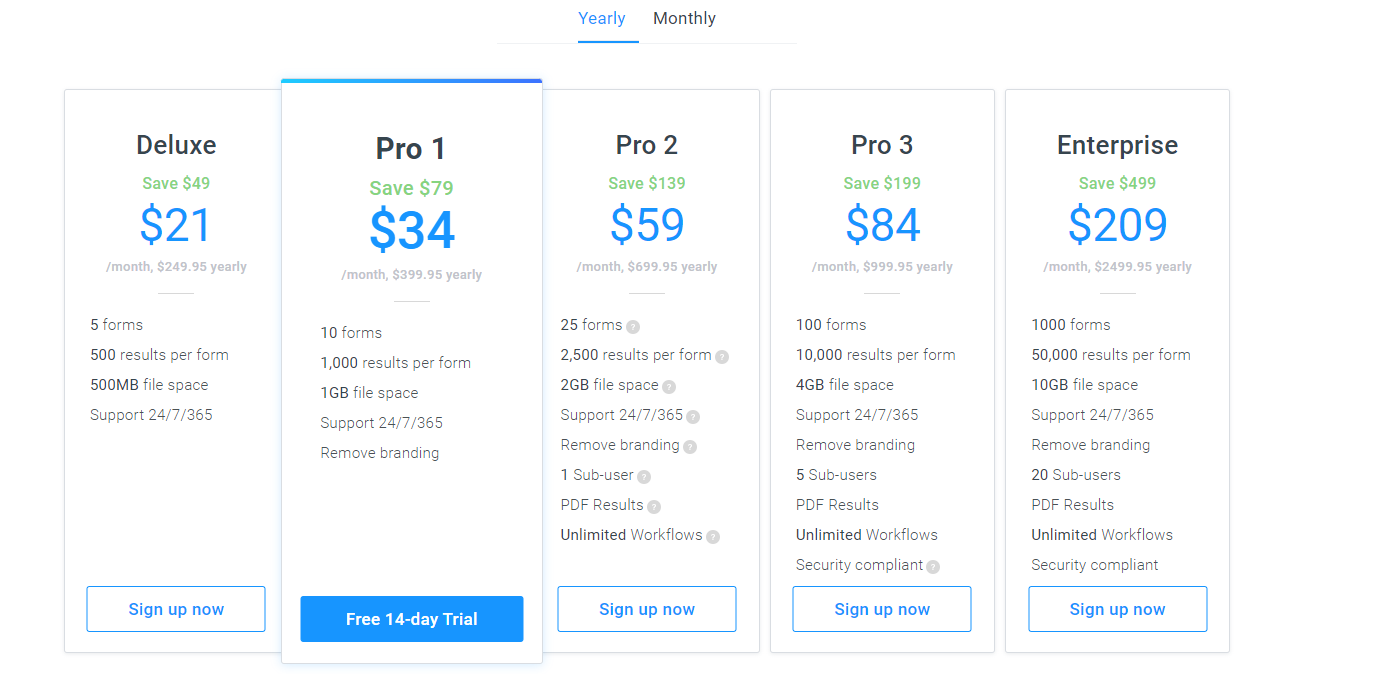This screenshot has width=1398, height=674.
Task: Click the Pro 3 plan title
Action: click(882, 145)
